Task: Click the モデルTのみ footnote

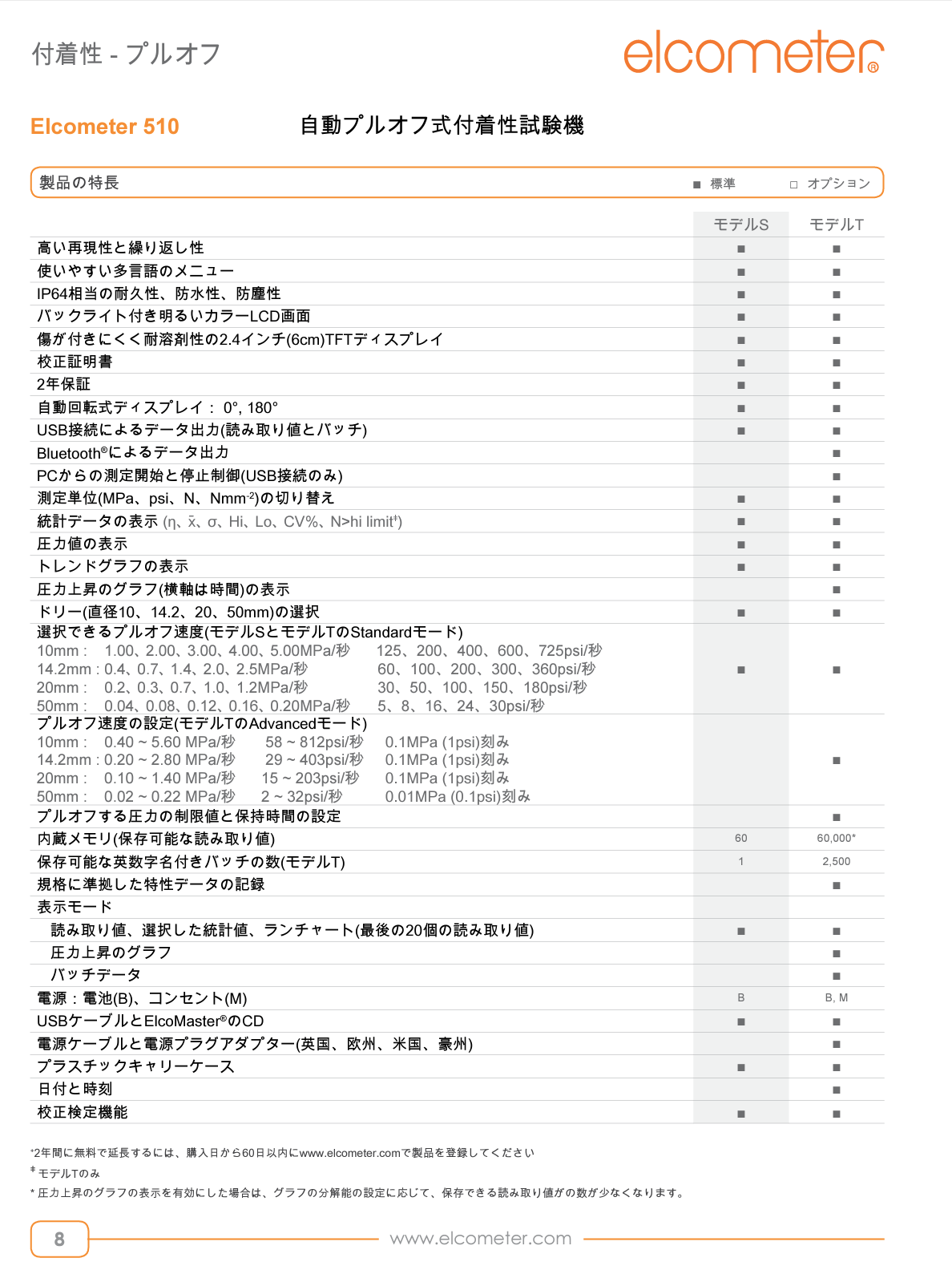Action: pos(66,1173)
